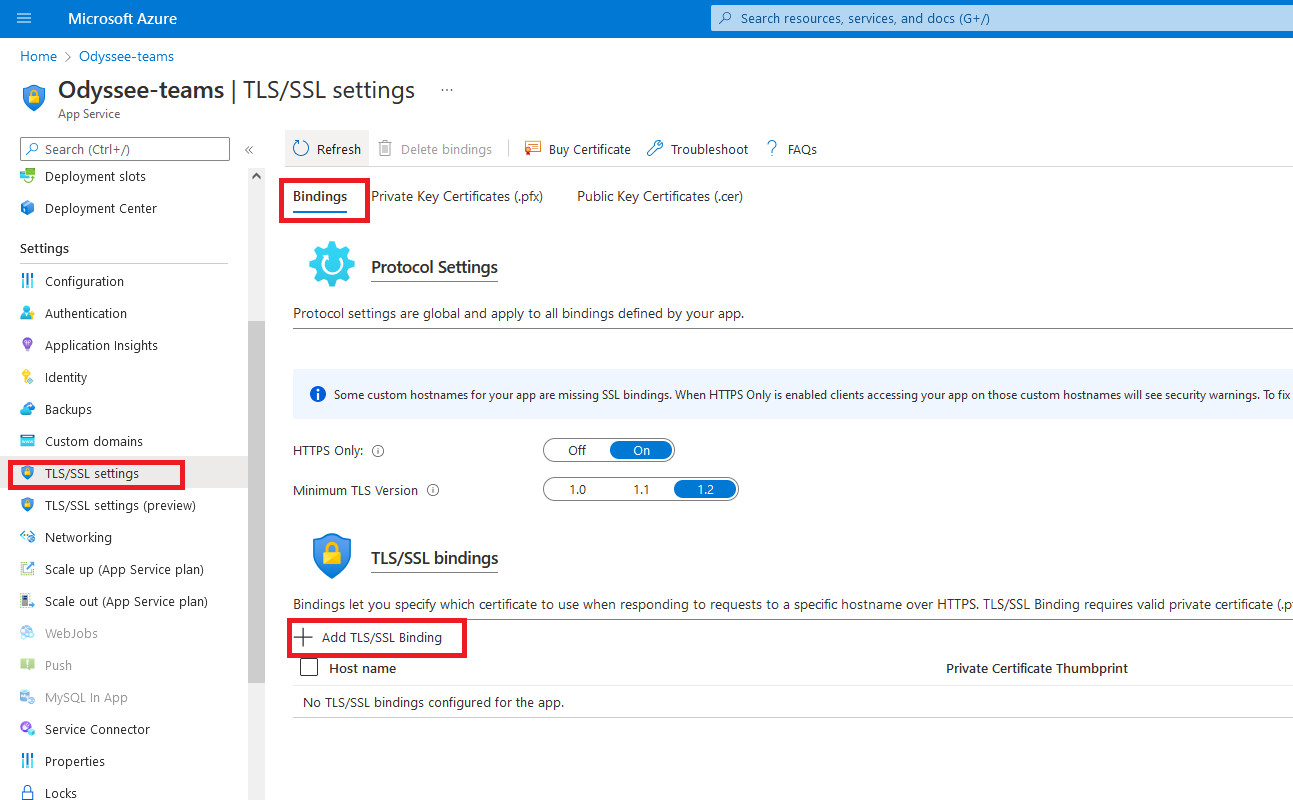Screen dimensions: 1293x800
Task: Click the Networking sidebar icon
Action: tap(28, 538)
